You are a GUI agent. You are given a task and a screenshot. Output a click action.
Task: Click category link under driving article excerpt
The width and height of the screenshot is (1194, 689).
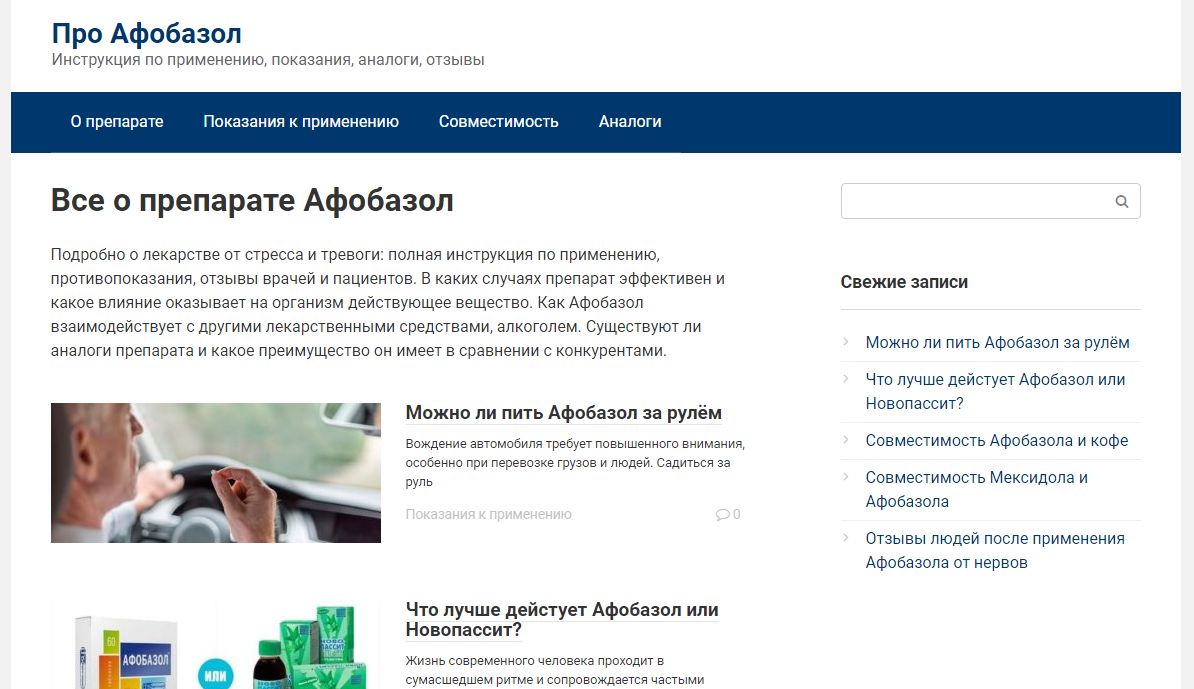488,515
